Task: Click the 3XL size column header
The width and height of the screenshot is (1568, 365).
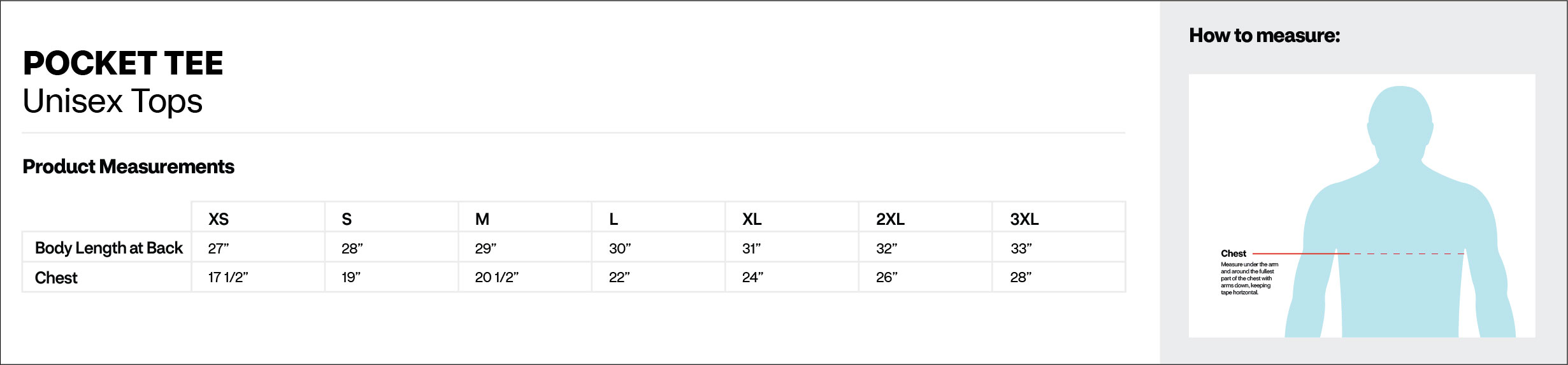Action: [x=1024, y=219]
